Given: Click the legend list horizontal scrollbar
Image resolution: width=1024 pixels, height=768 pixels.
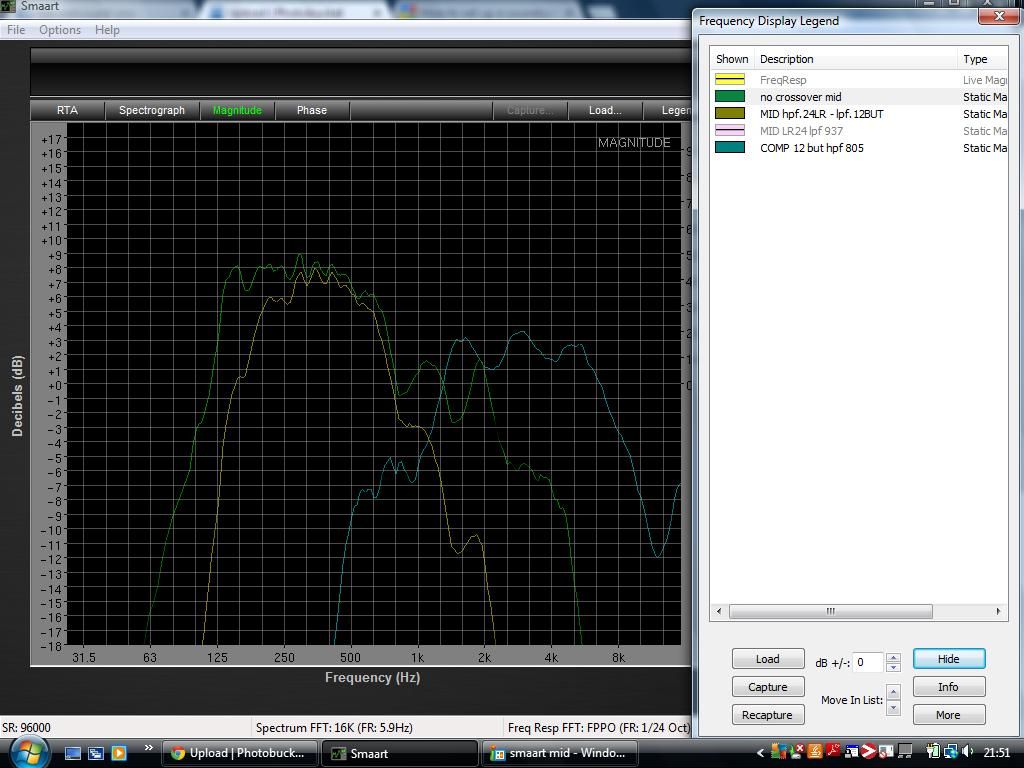Looking at the screenshot, I should (830, 611).
